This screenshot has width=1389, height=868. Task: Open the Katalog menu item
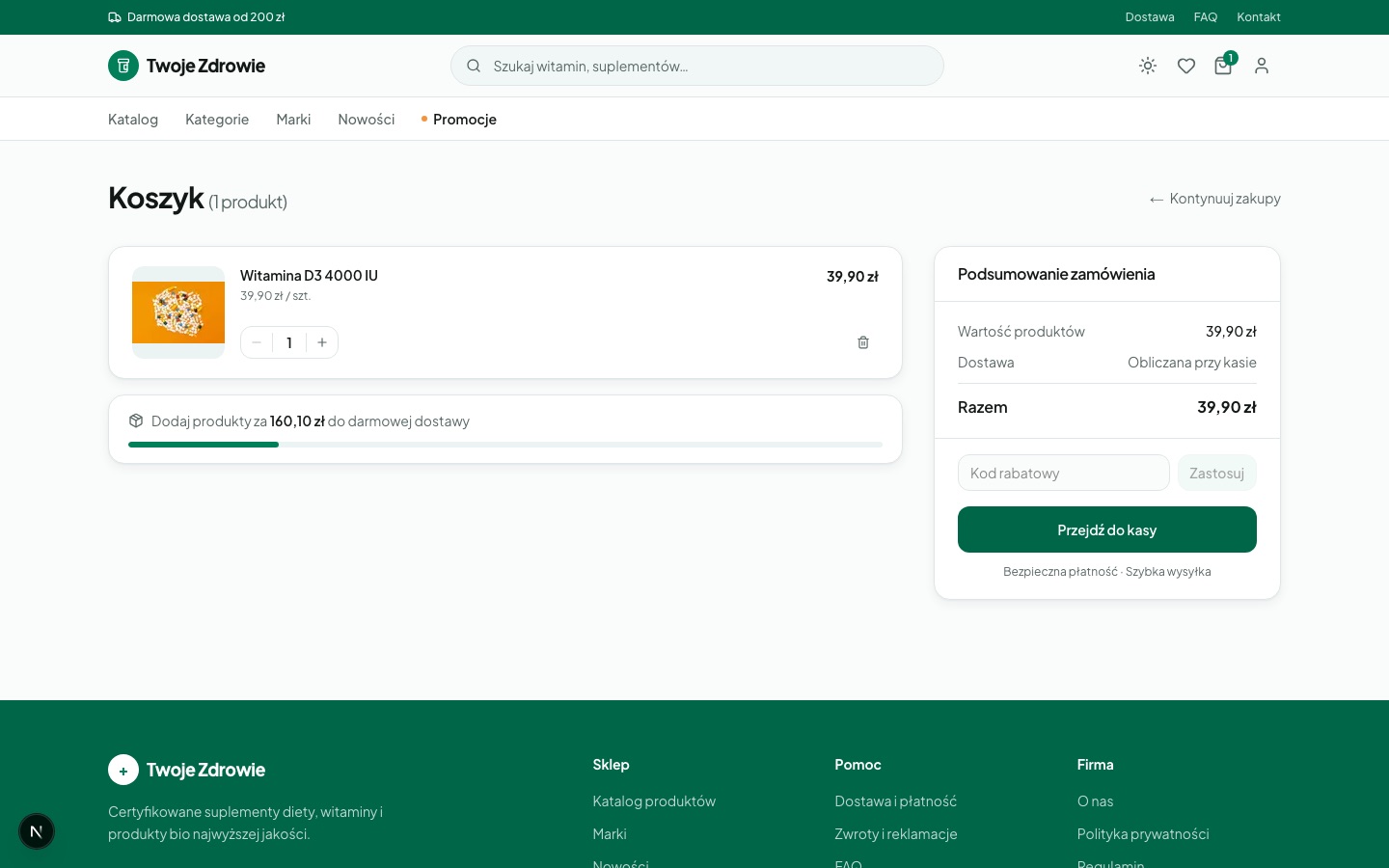tap(133, 120)
